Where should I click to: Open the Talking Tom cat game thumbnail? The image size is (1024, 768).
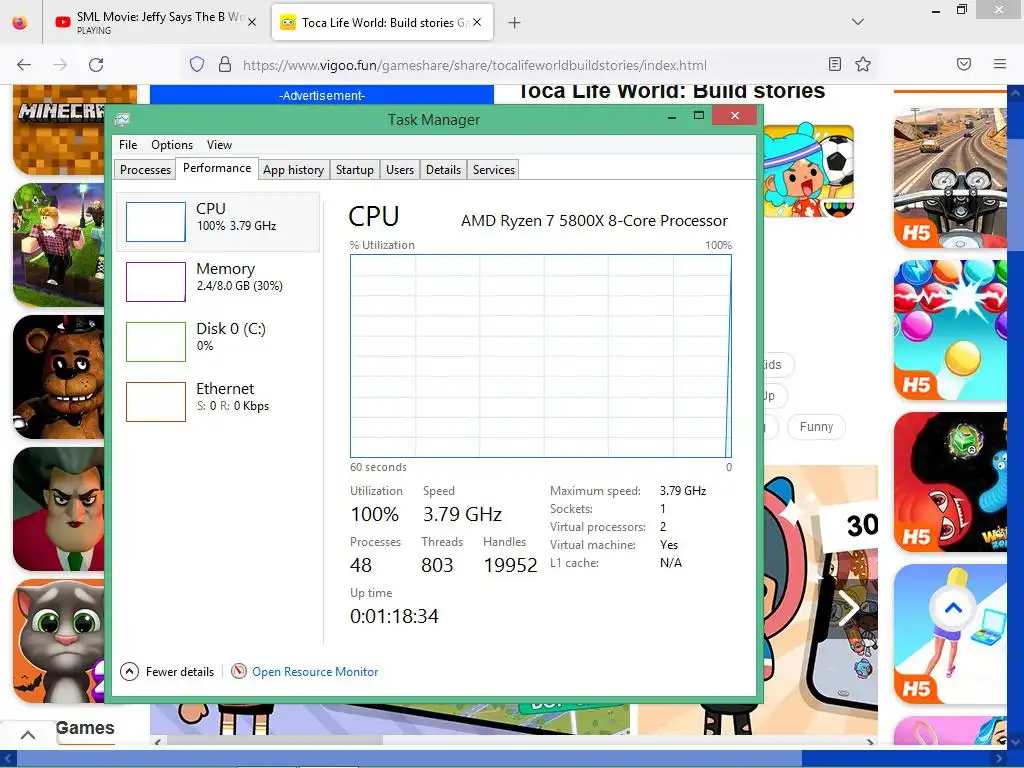coord(59,641)
